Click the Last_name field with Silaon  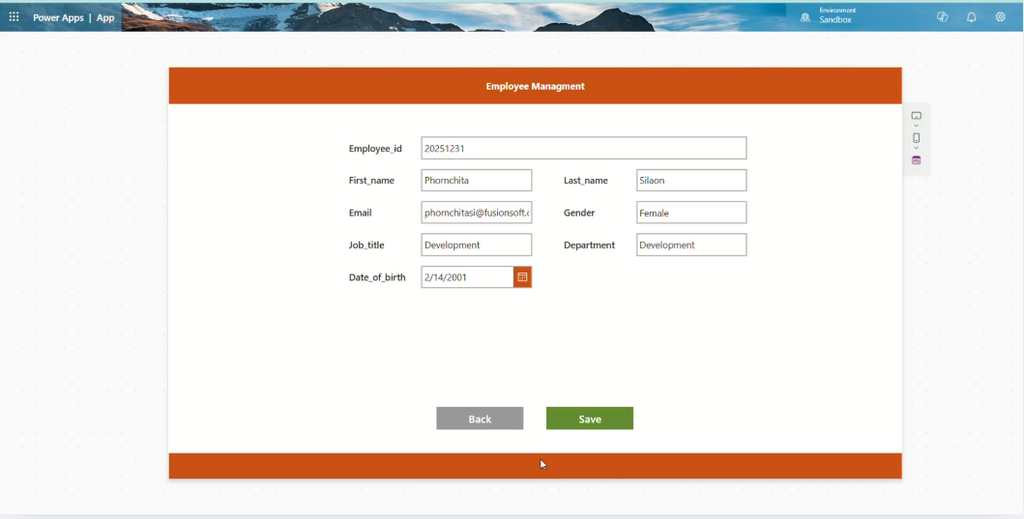(x=692, y=180)
